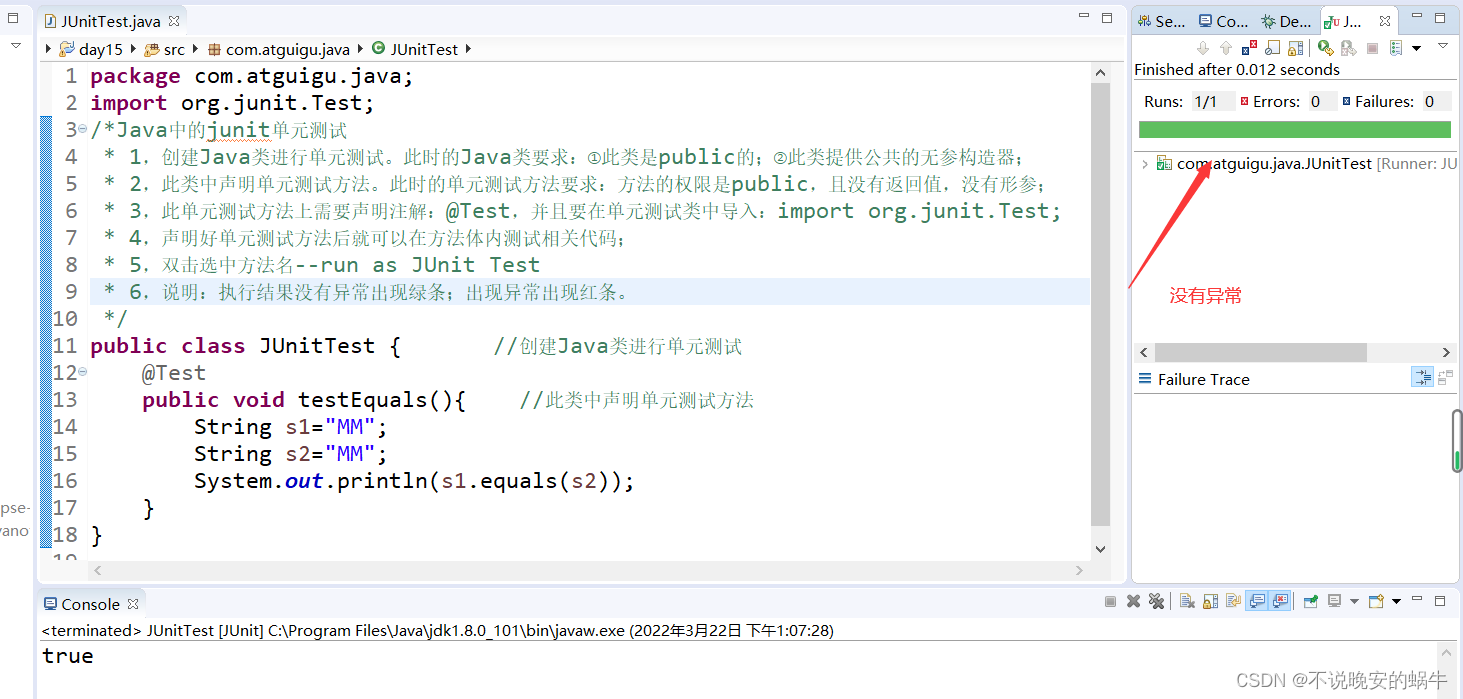
Task: Rerun test with failures first
Action: [1348, 48]
